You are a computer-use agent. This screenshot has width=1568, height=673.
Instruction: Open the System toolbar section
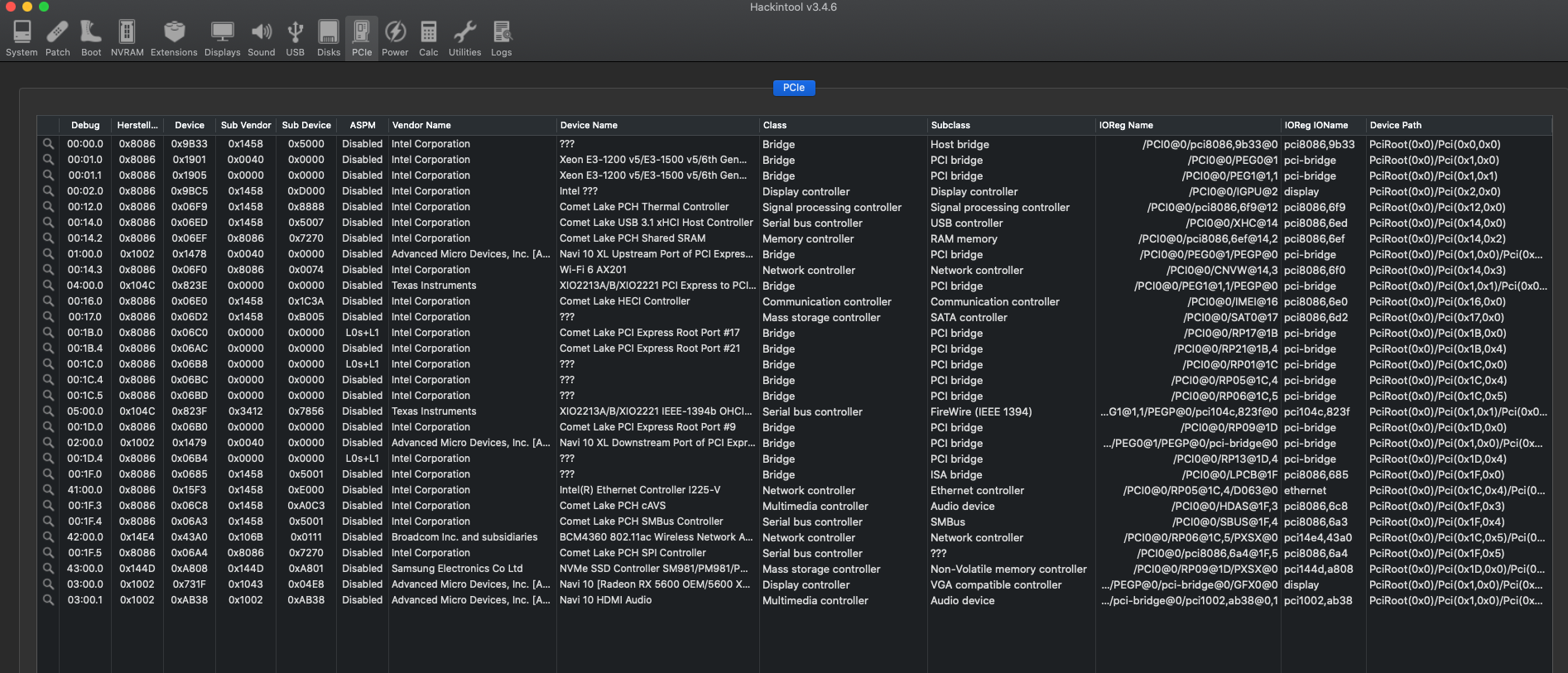22,38
